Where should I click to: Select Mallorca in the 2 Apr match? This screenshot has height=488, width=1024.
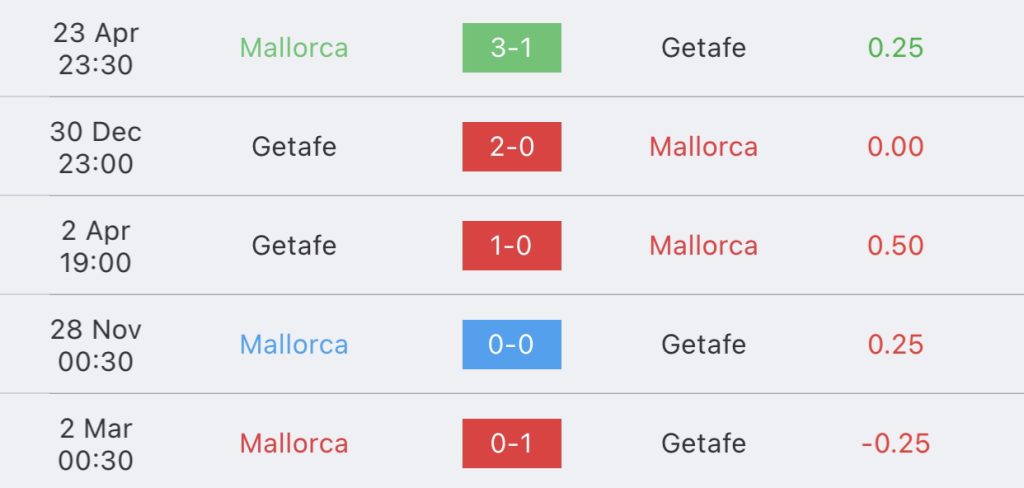[x=703, y=246]
